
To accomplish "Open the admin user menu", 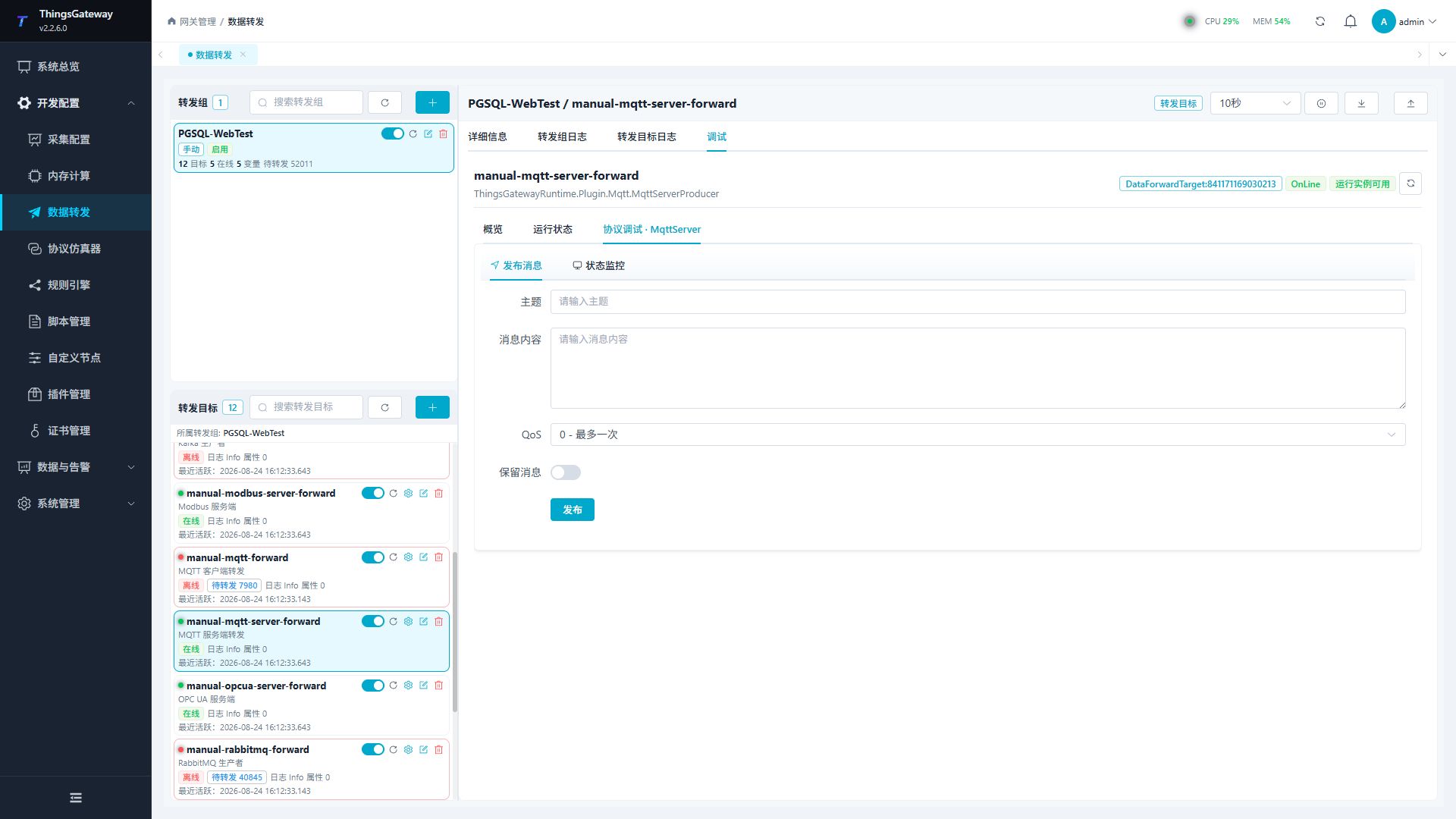I will (1404, 21).
